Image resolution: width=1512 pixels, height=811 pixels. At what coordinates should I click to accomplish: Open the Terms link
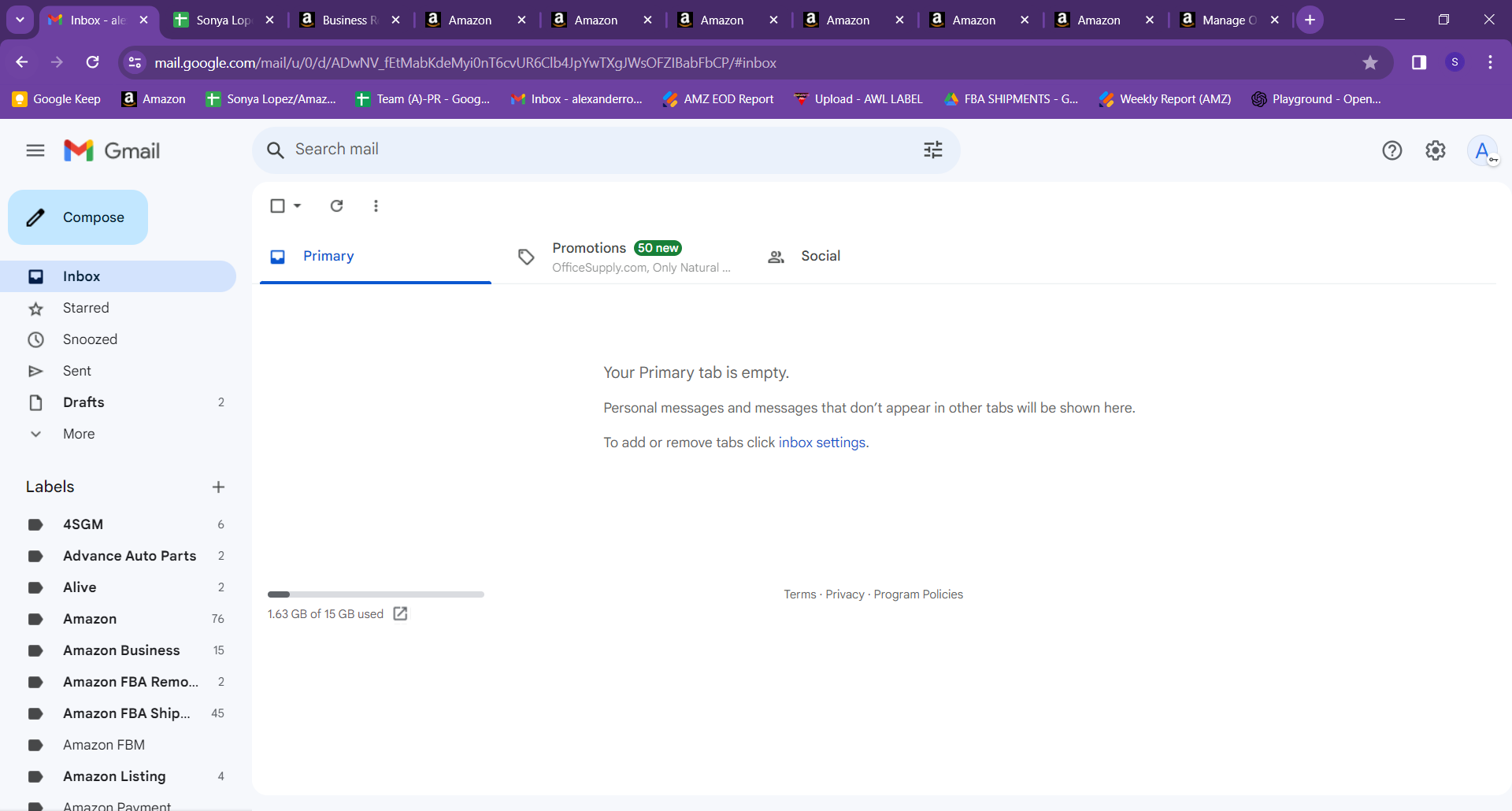(x=799, y=594)
